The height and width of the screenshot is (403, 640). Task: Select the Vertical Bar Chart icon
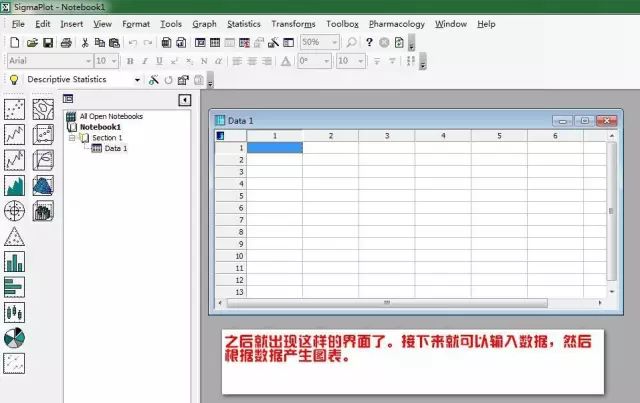(14, 262)
